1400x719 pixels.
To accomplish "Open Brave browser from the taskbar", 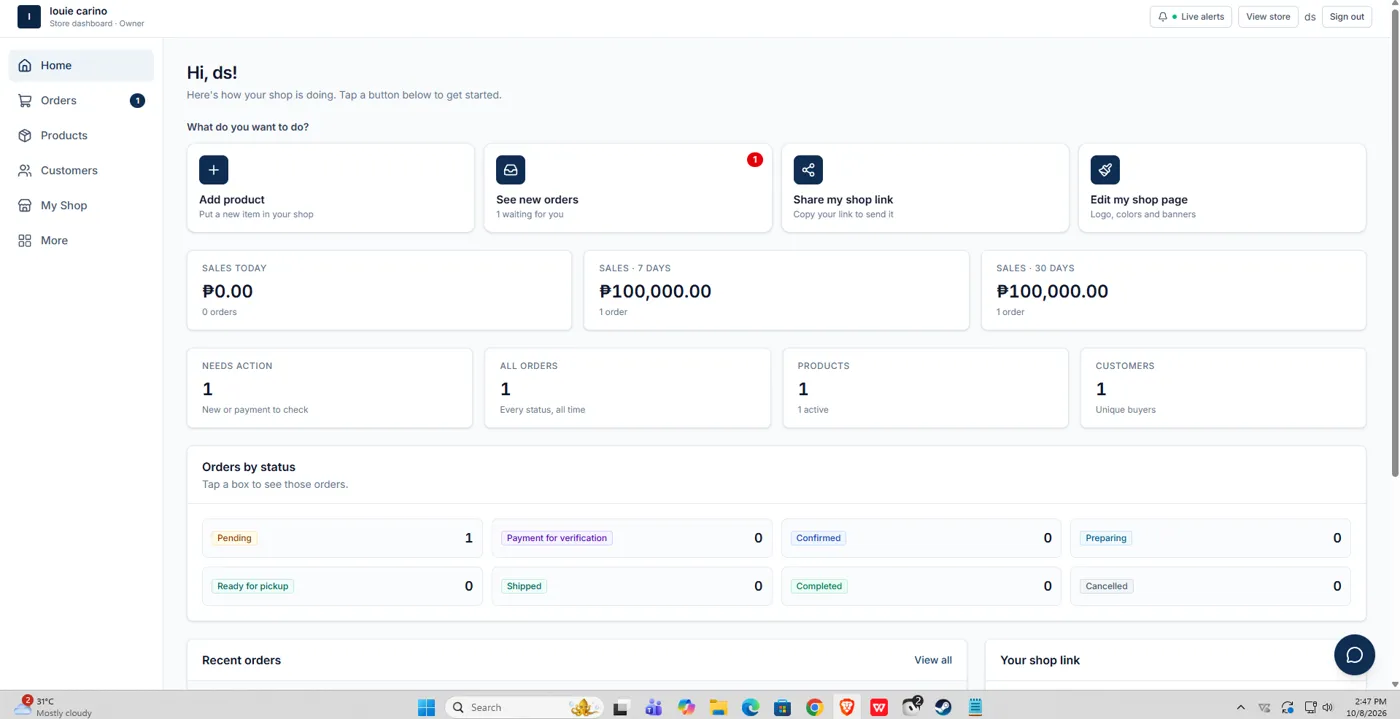I will [847, 707].
